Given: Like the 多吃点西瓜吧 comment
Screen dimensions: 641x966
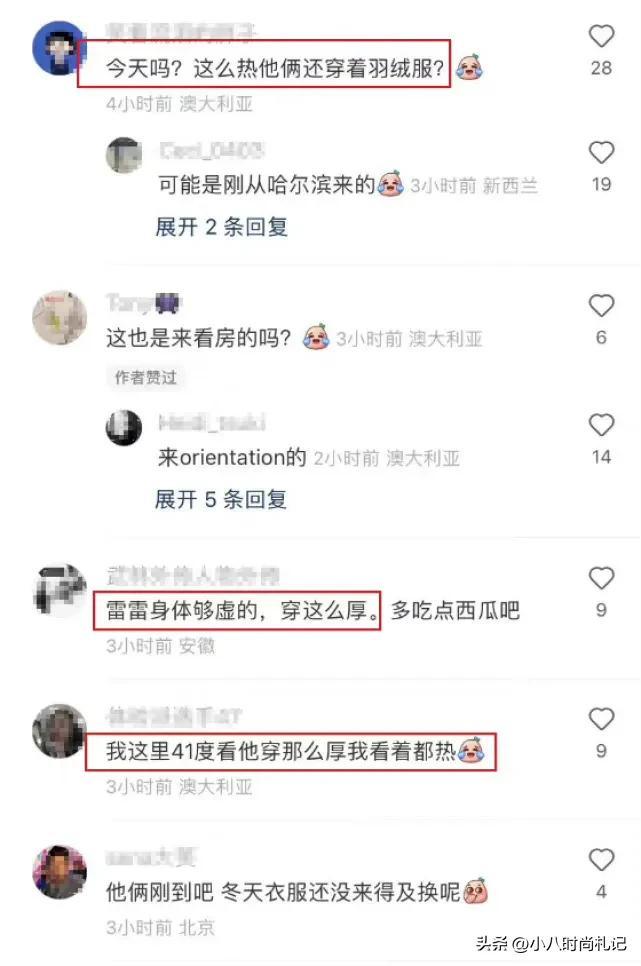Looking at the screenshot, I should click(x=601, y=578).
